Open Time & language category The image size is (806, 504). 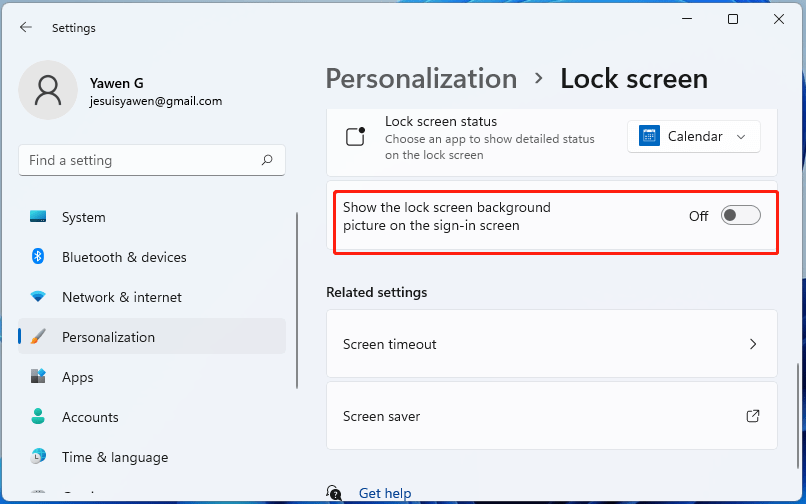(x=152, y=457)
